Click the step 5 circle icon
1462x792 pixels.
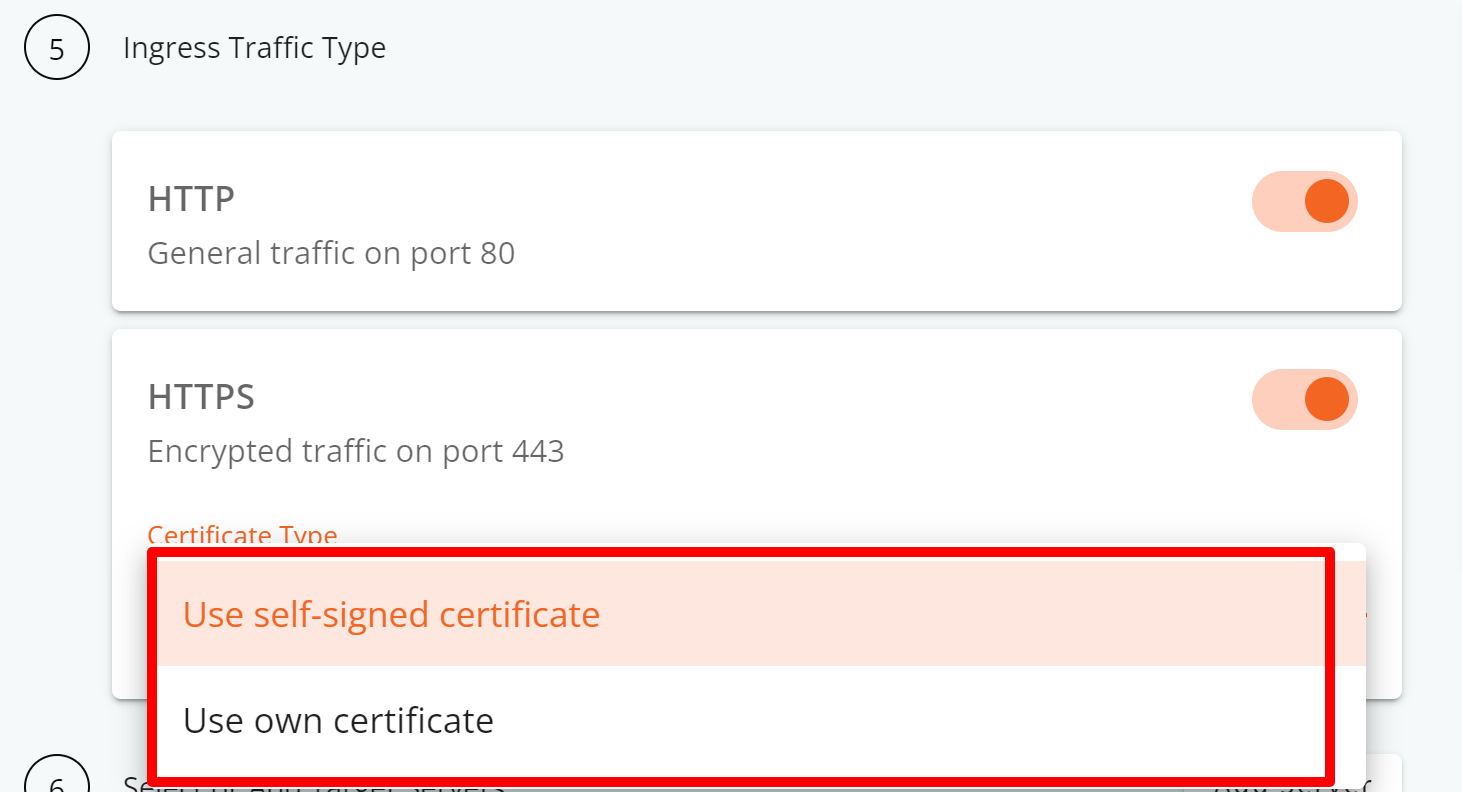coord(57,48)
